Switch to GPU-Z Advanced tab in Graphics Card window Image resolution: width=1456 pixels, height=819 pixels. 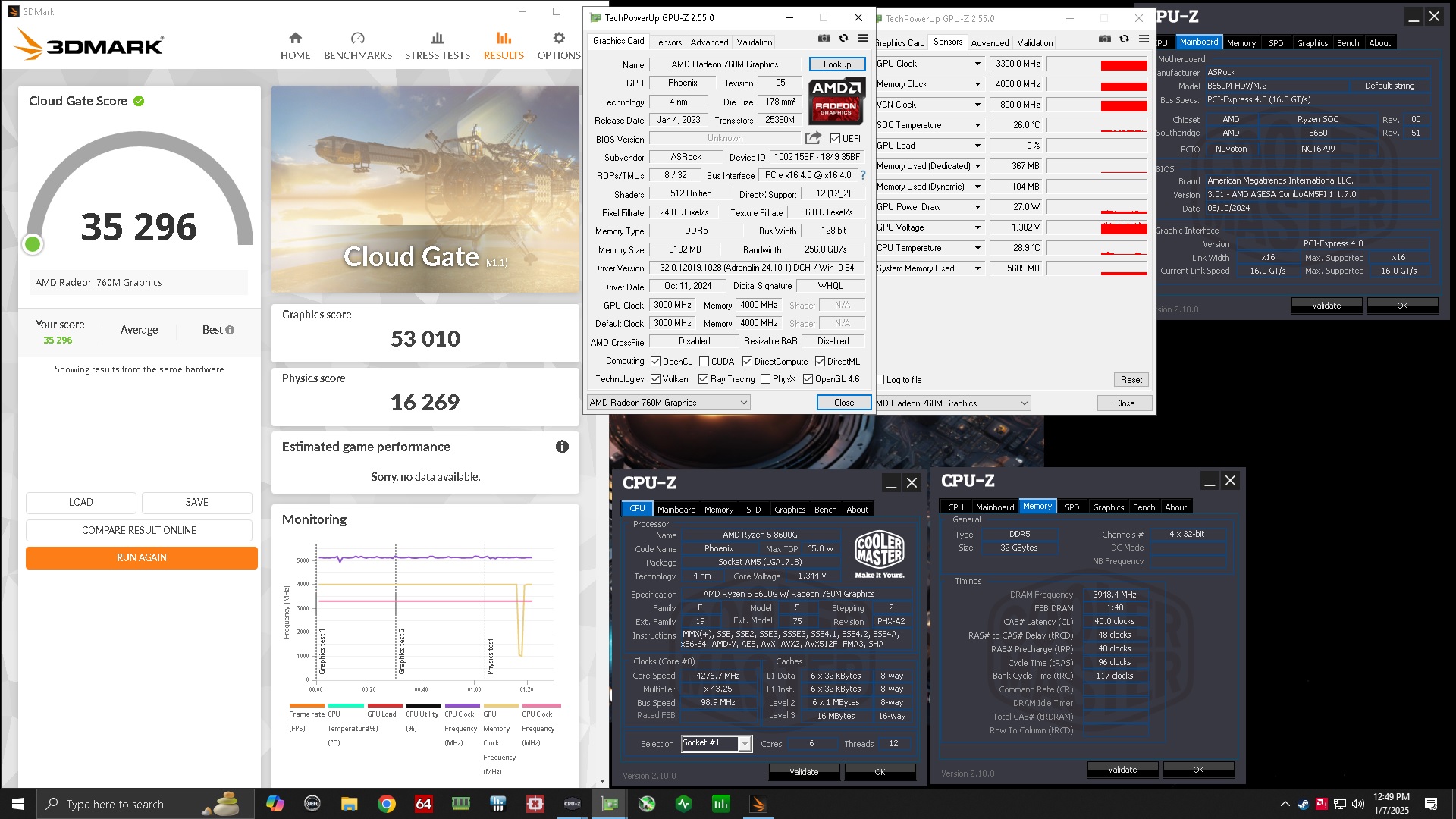[x=709, y=42]
